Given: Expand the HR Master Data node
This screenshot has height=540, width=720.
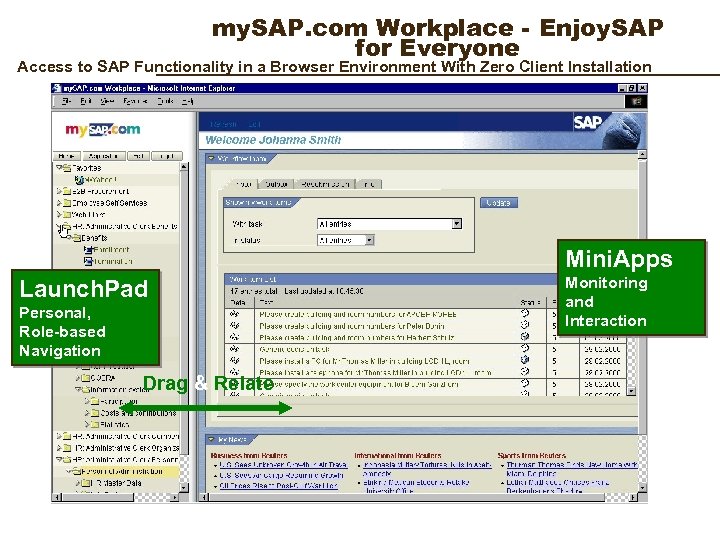Looking at the screenshot, I should [x=78, y=483].
